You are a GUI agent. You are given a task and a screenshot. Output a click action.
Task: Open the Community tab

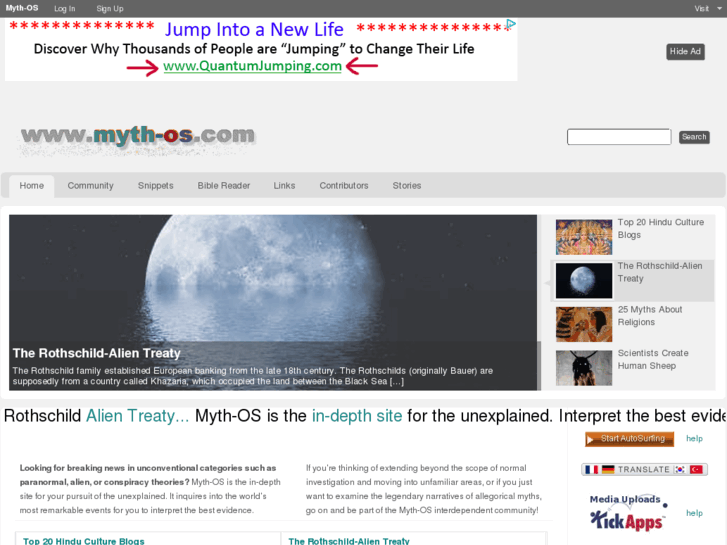(x=90, y=186)
